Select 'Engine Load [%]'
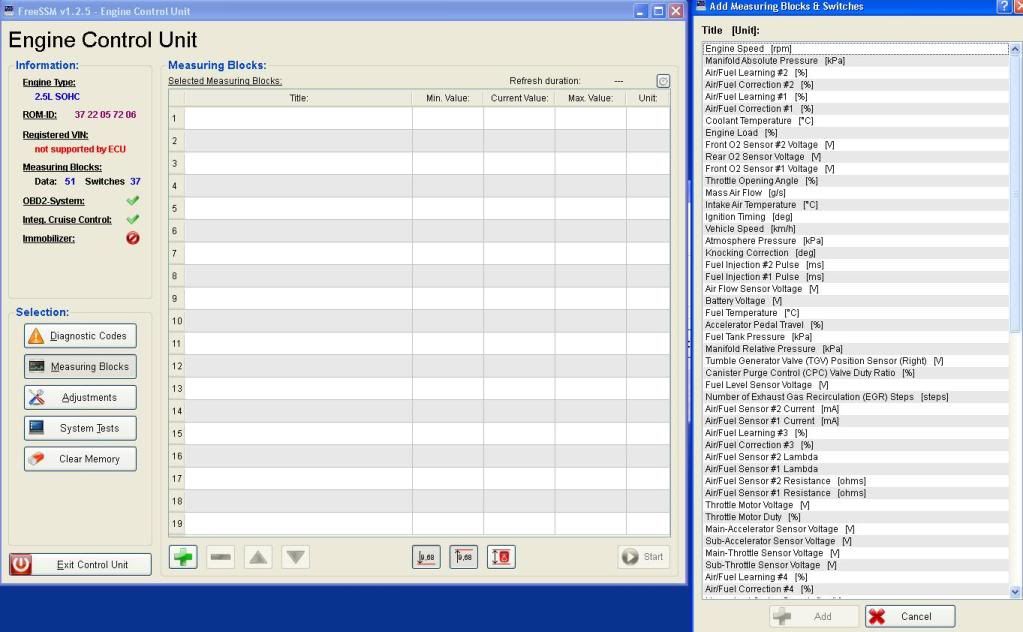This screenshot has height=632, width=1023. (855, 132)
